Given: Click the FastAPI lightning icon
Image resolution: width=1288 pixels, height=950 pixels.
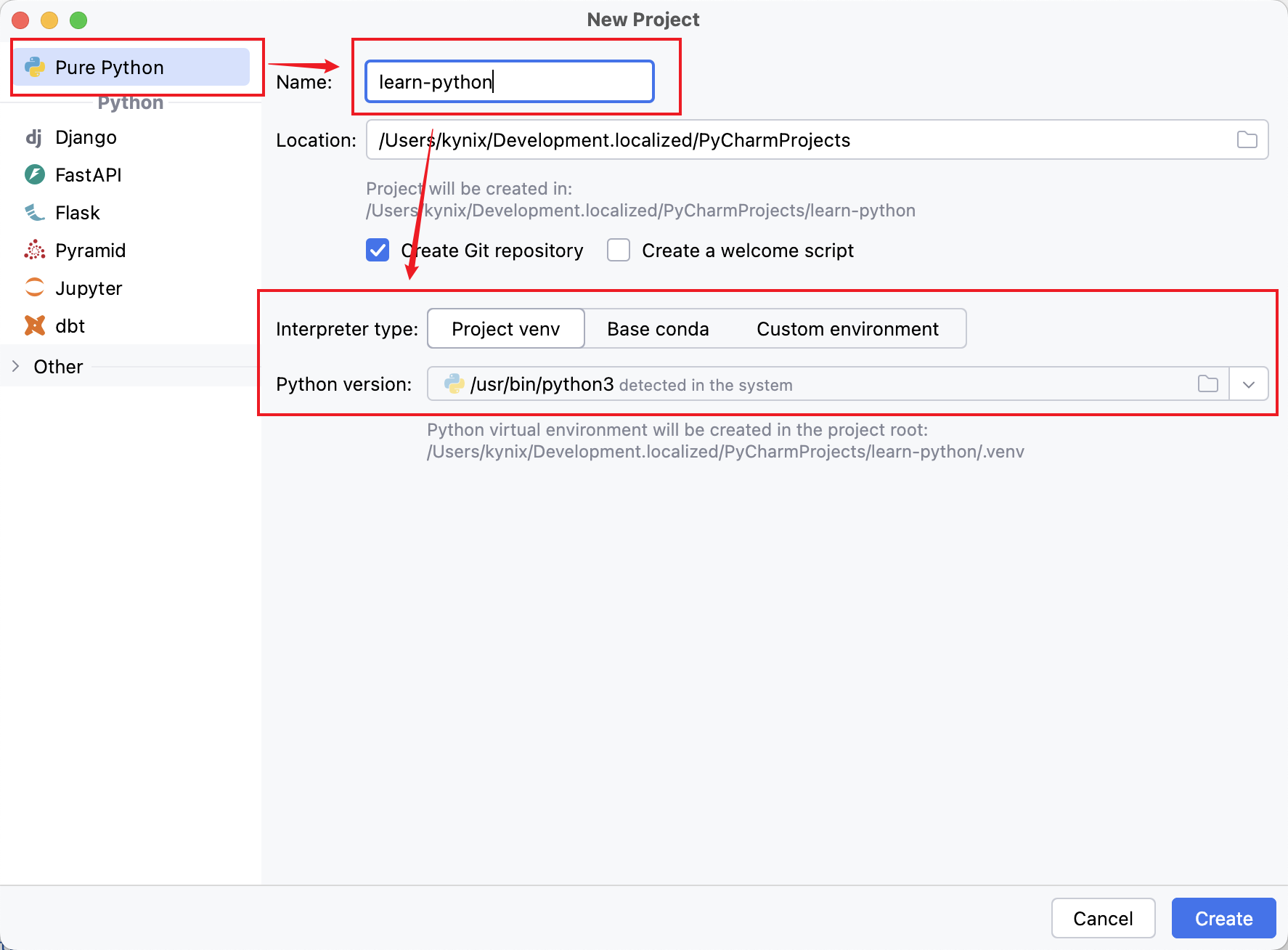Looking at the screenshot, I should click(x=35, y=175).
